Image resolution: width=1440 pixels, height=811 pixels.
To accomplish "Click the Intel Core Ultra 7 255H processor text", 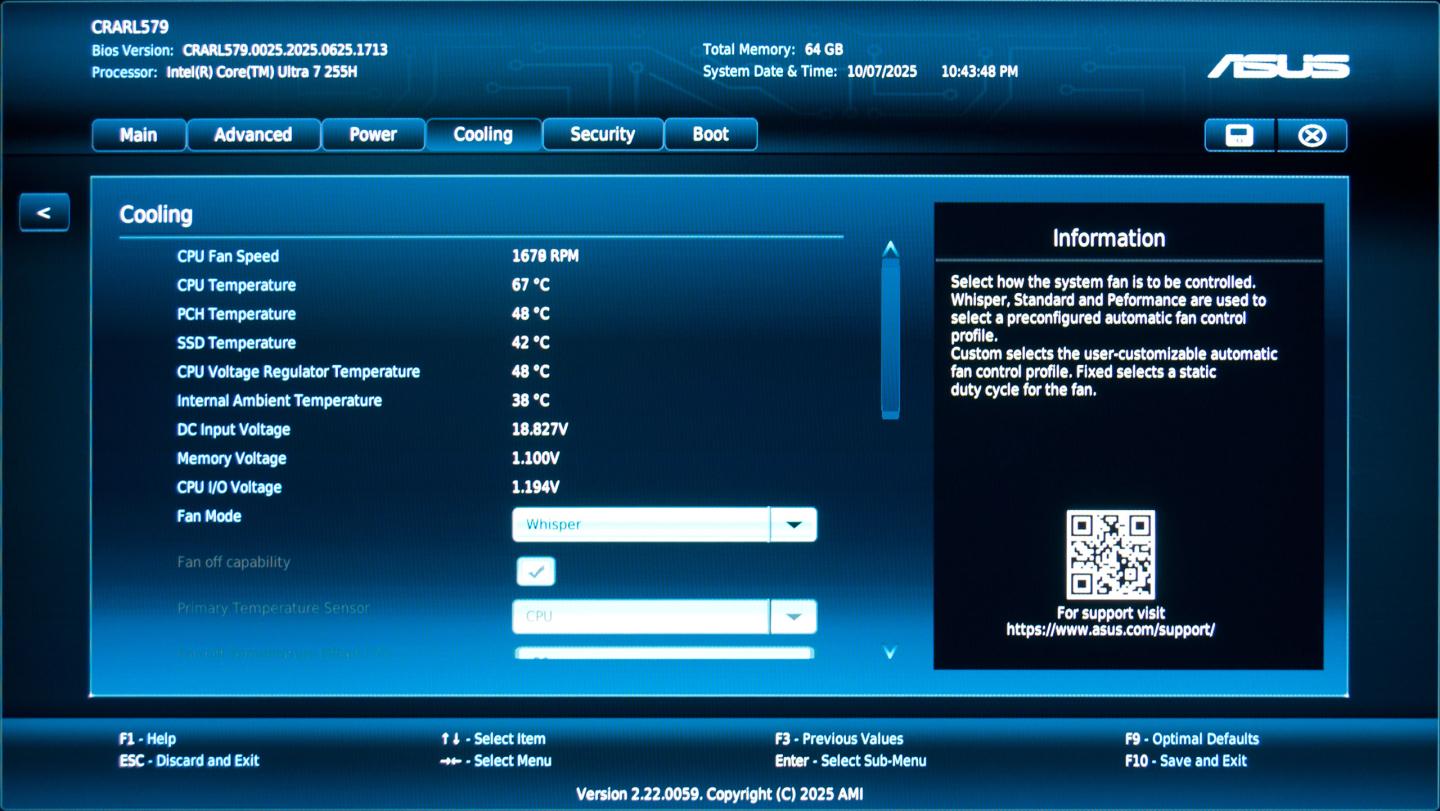I will pos(262,72).
